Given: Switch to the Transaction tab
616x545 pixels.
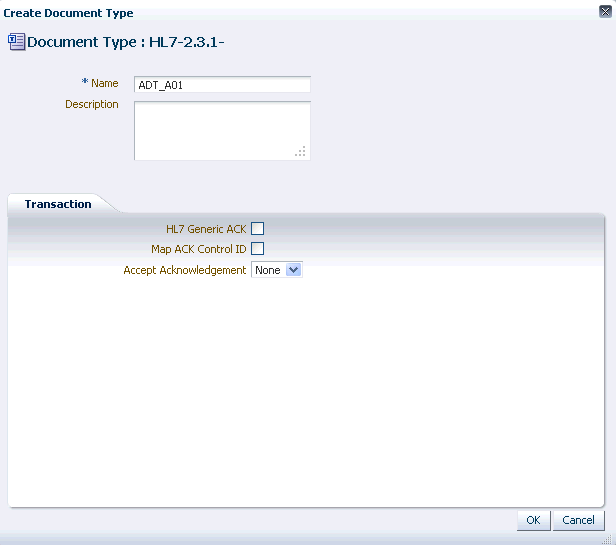Looking at the screenshot, I should coord(58,204).
